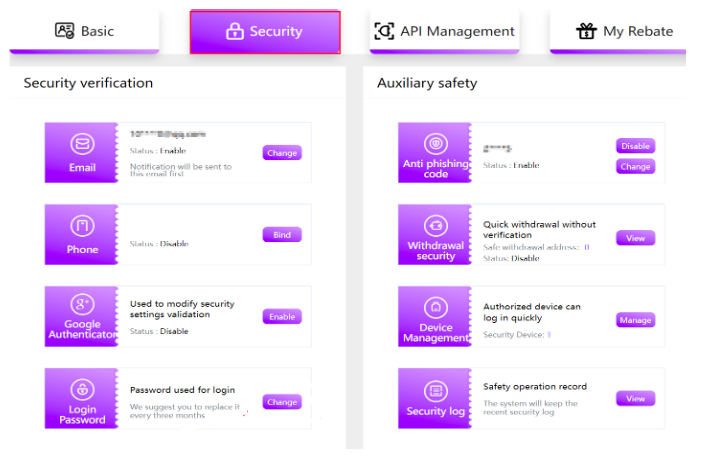The image size is (701, 461).
Task: Click the Device Management icon
Action: tap(434, 307)
